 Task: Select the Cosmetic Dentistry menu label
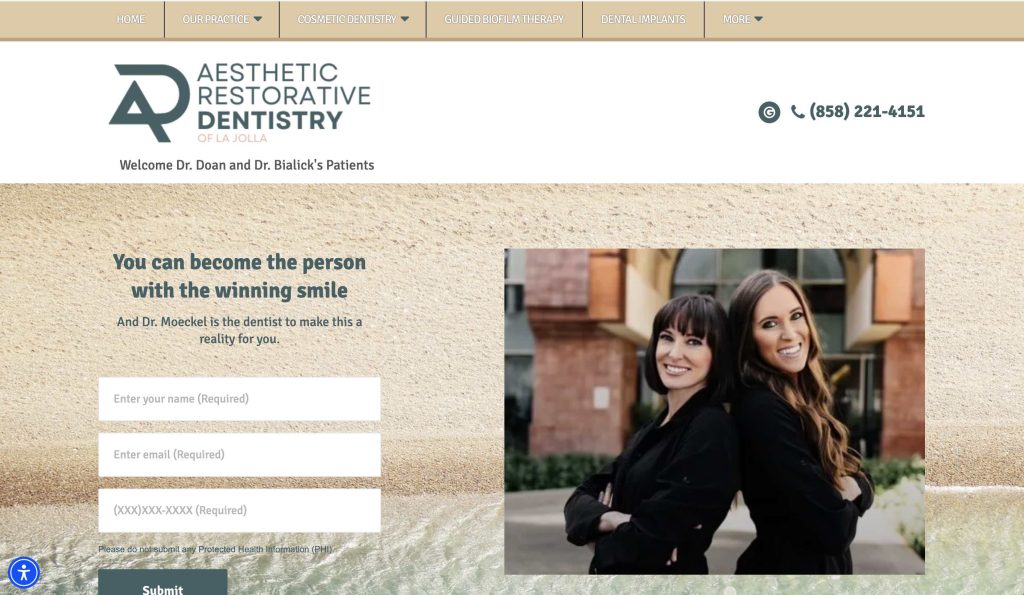point(347,19)
